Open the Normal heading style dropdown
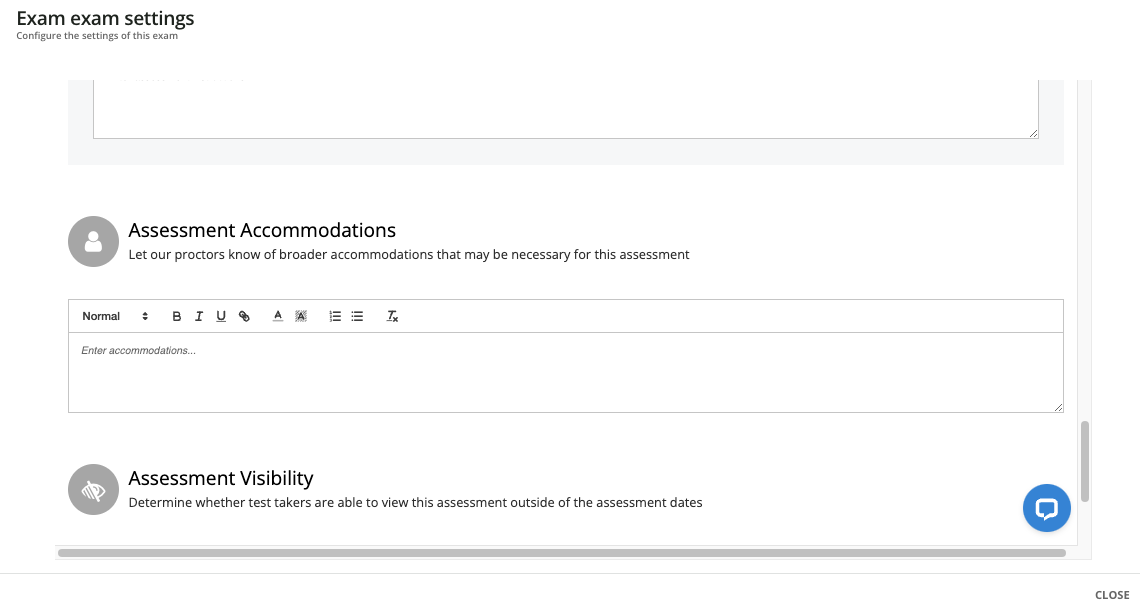The image size is (1140, 610). [x=115, y=316]
